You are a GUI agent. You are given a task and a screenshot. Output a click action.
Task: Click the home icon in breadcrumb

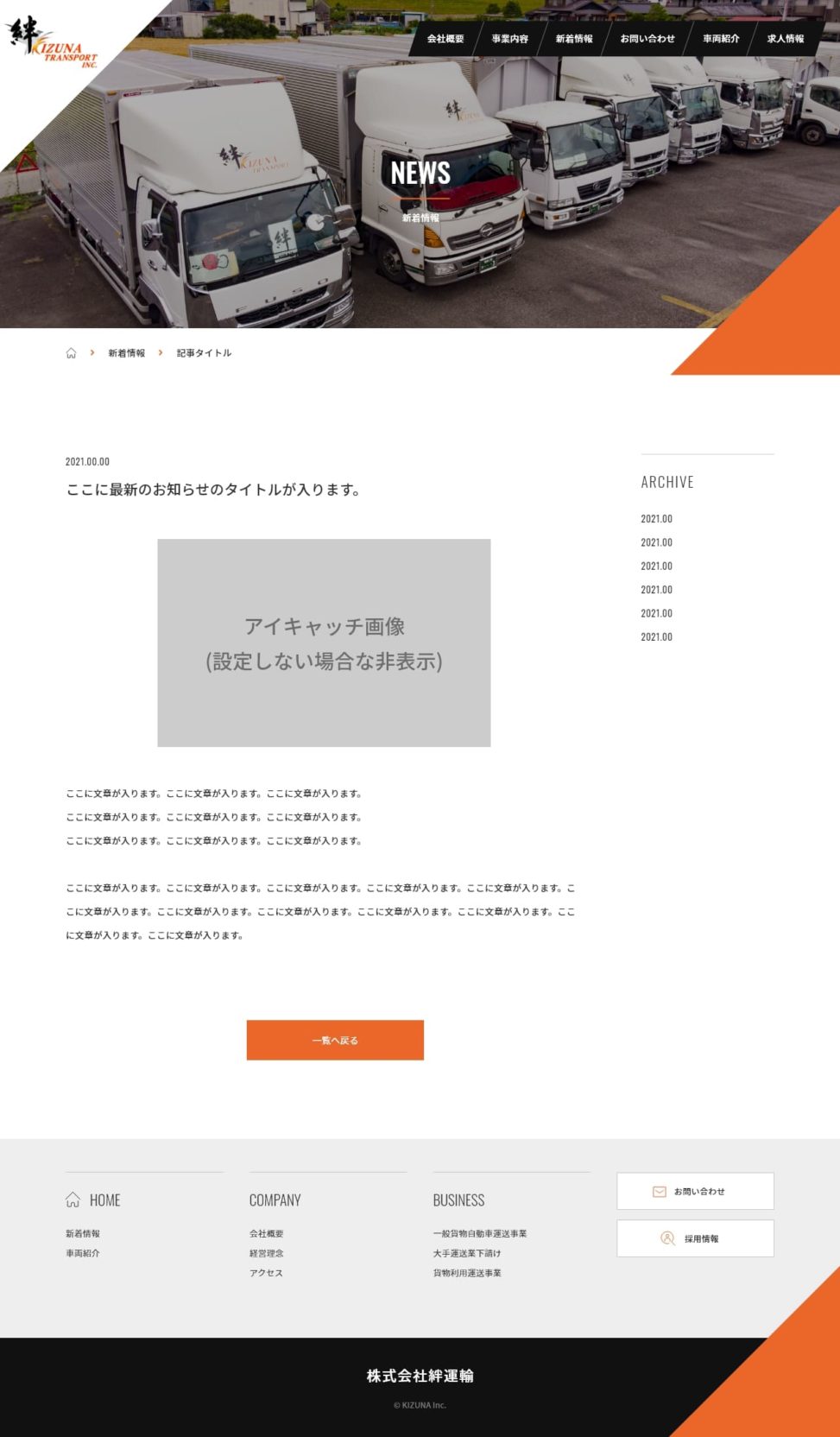pyautogui.click(x=71, y=353)
